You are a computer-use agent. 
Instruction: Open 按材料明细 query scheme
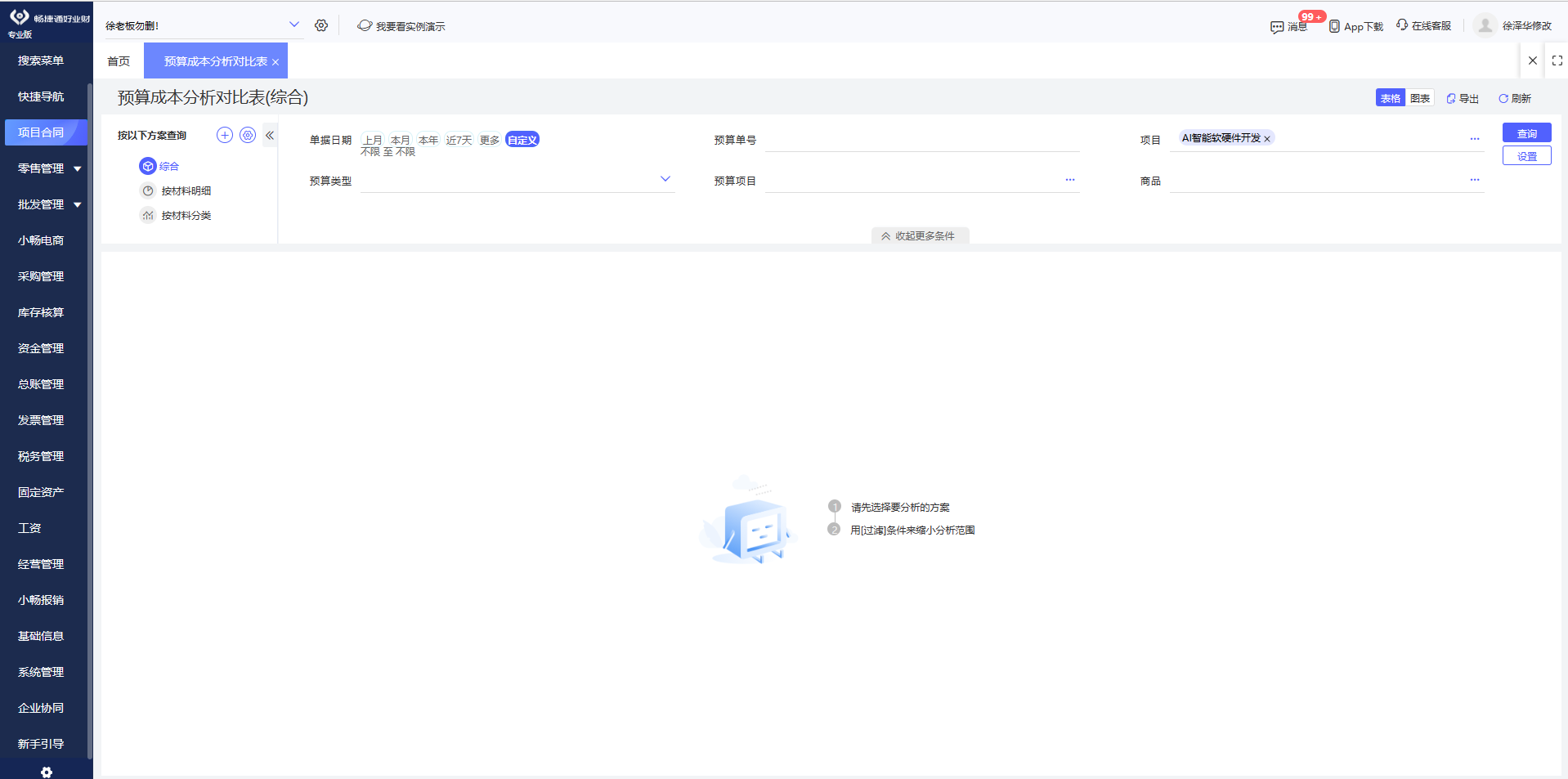[183, 190]
